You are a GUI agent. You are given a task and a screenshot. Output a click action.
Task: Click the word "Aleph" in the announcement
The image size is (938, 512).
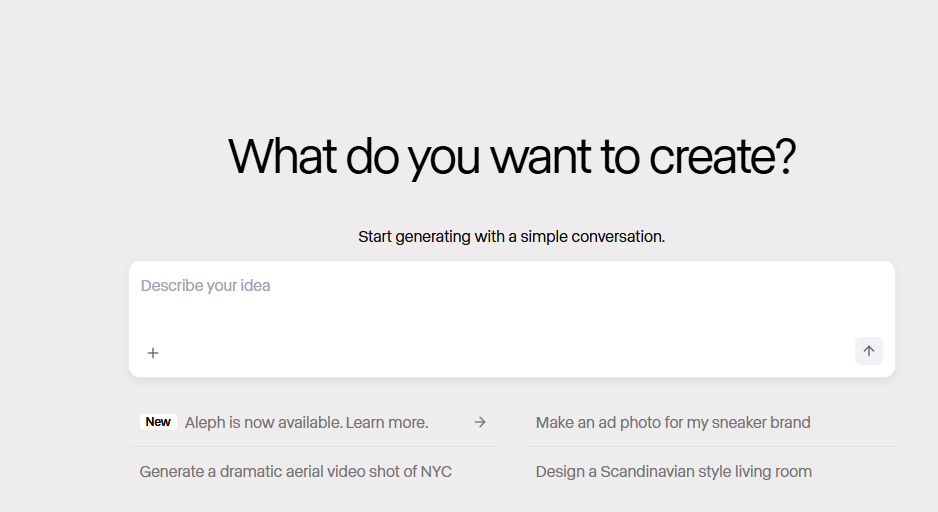coord(206,422)
